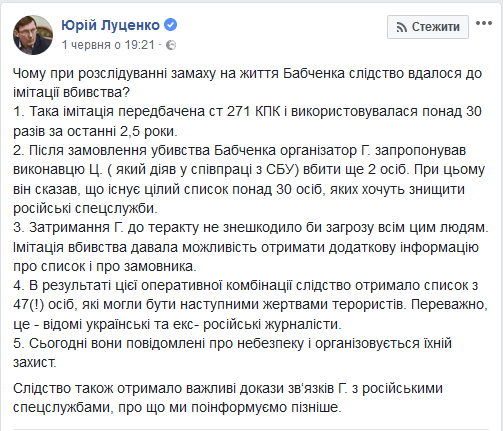Open the post timestamp 1 червня о 19:21
The width and height of the screenshot is (503, 431).
108,45
